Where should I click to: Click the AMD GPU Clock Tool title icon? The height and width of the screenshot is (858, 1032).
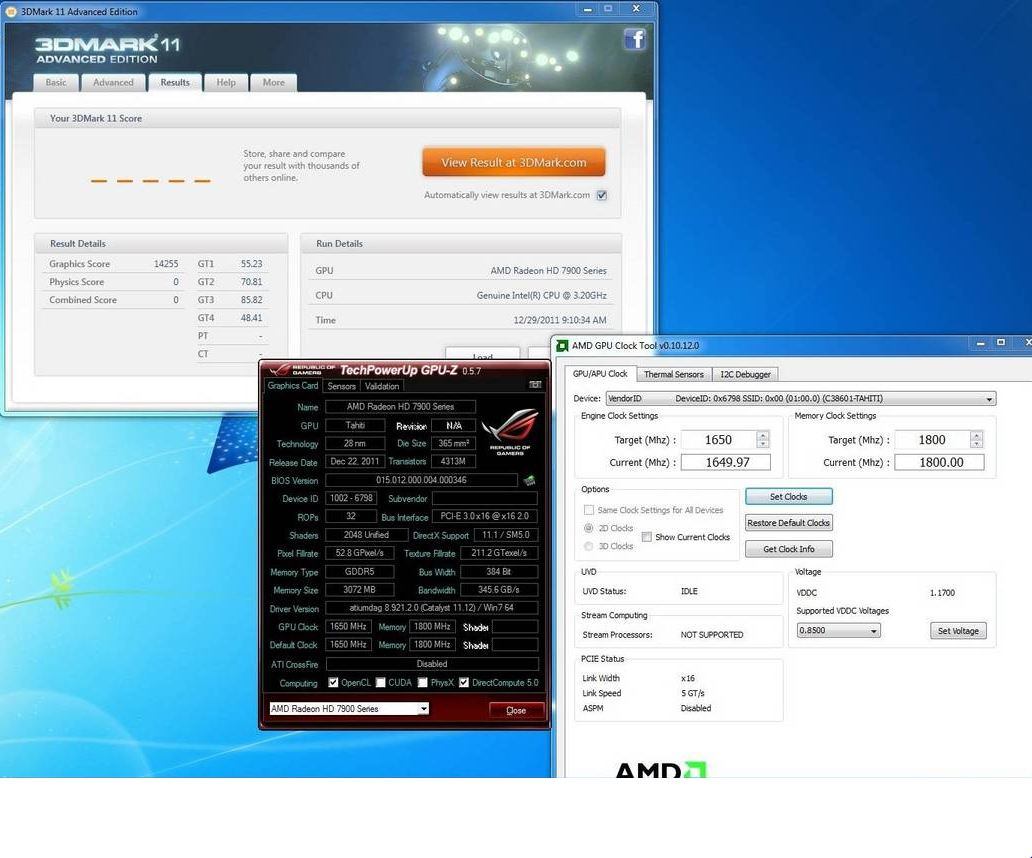pyautogui.click(x=562, y=345)
